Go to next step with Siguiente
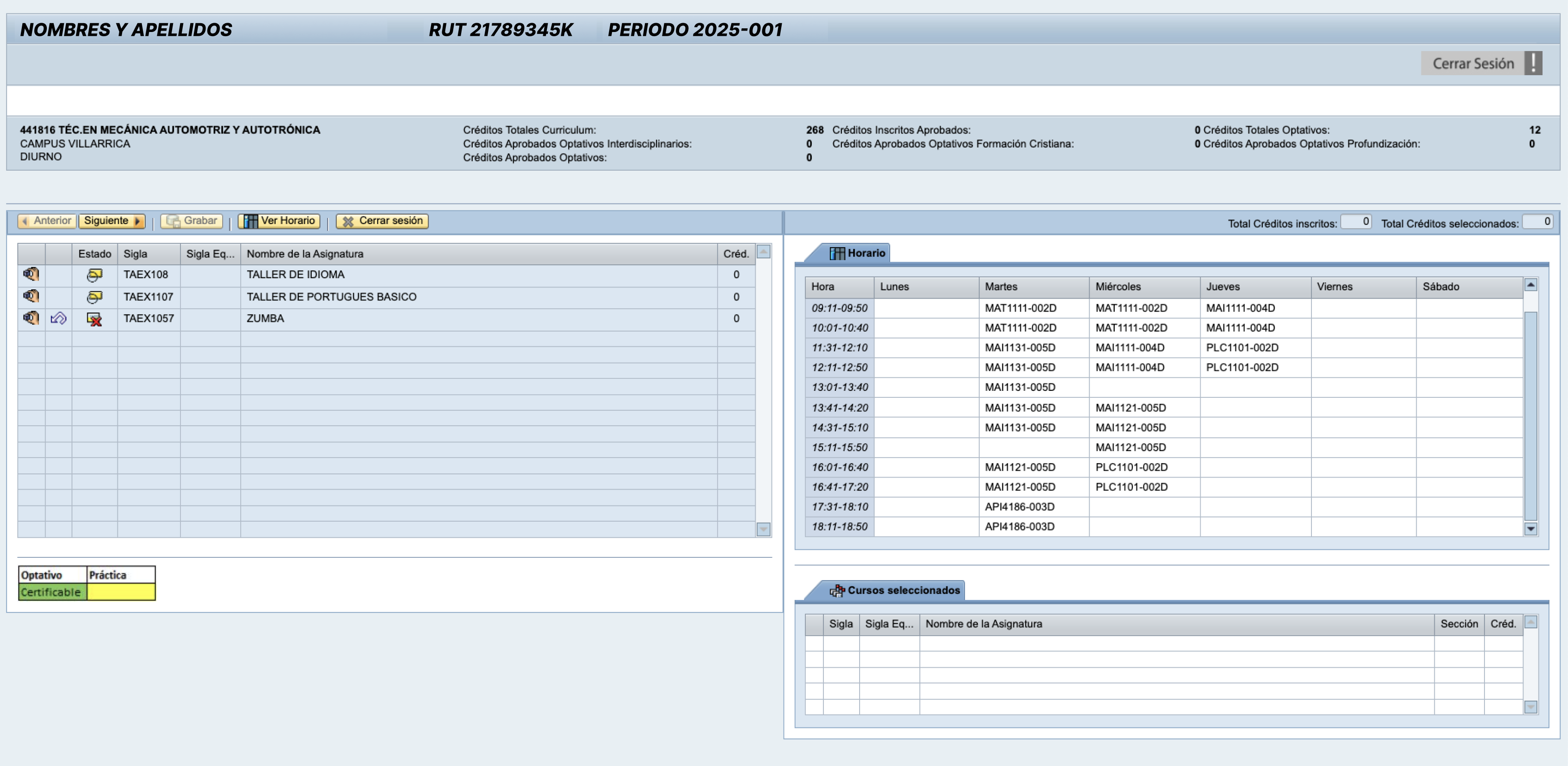Image resolution: width=1568 pixels, height=766 pixels. 112,221
